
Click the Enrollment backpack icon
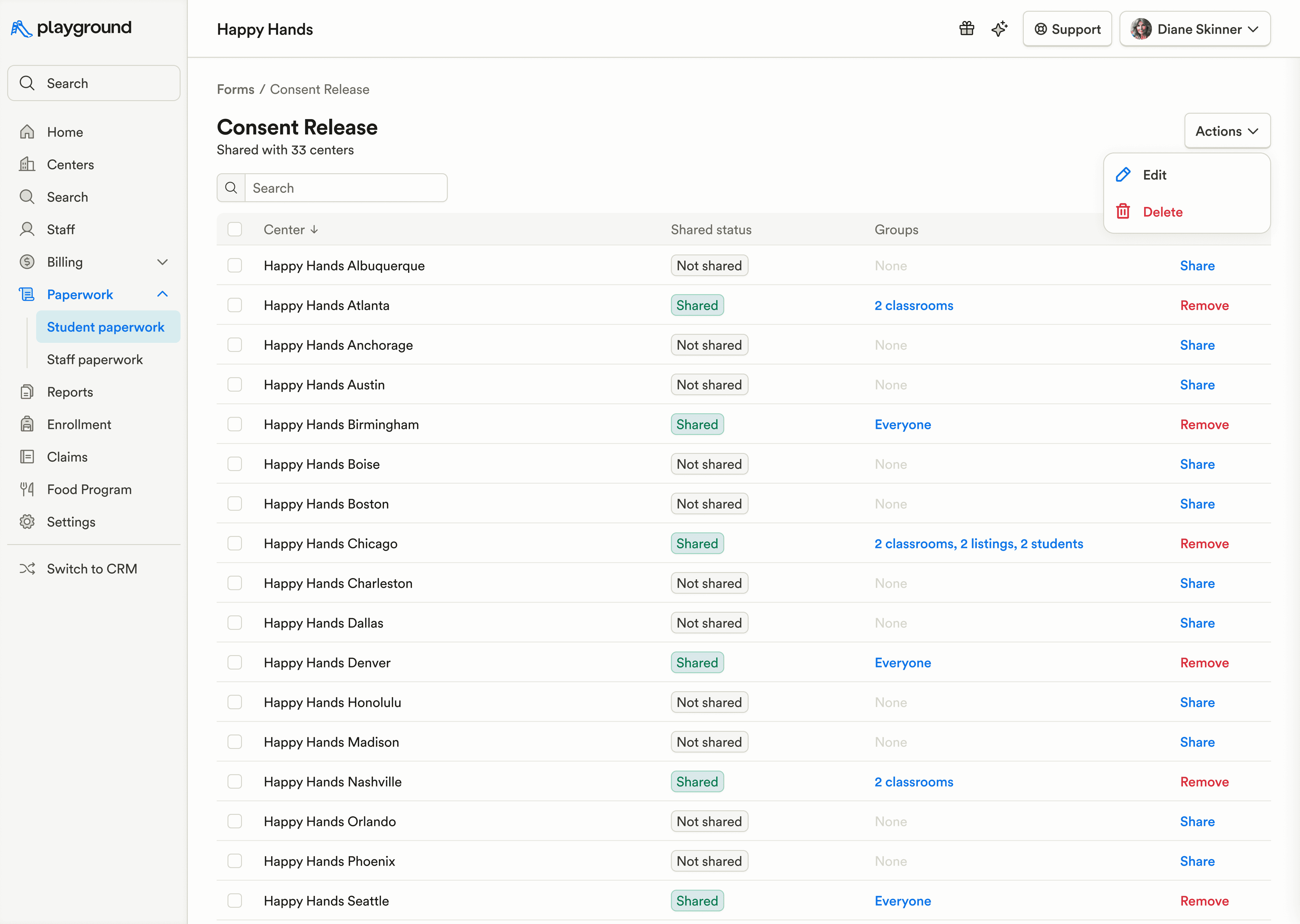(27, 424)
